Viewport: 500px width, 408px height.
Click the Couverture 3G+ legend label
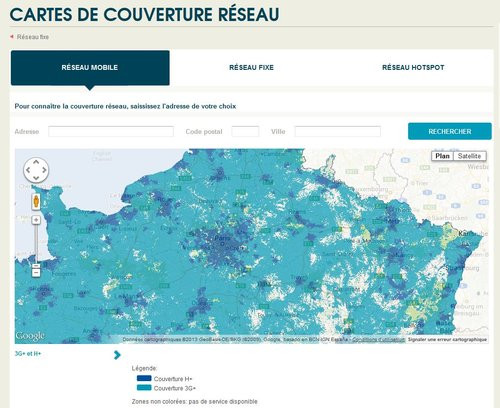pos(175,388)
